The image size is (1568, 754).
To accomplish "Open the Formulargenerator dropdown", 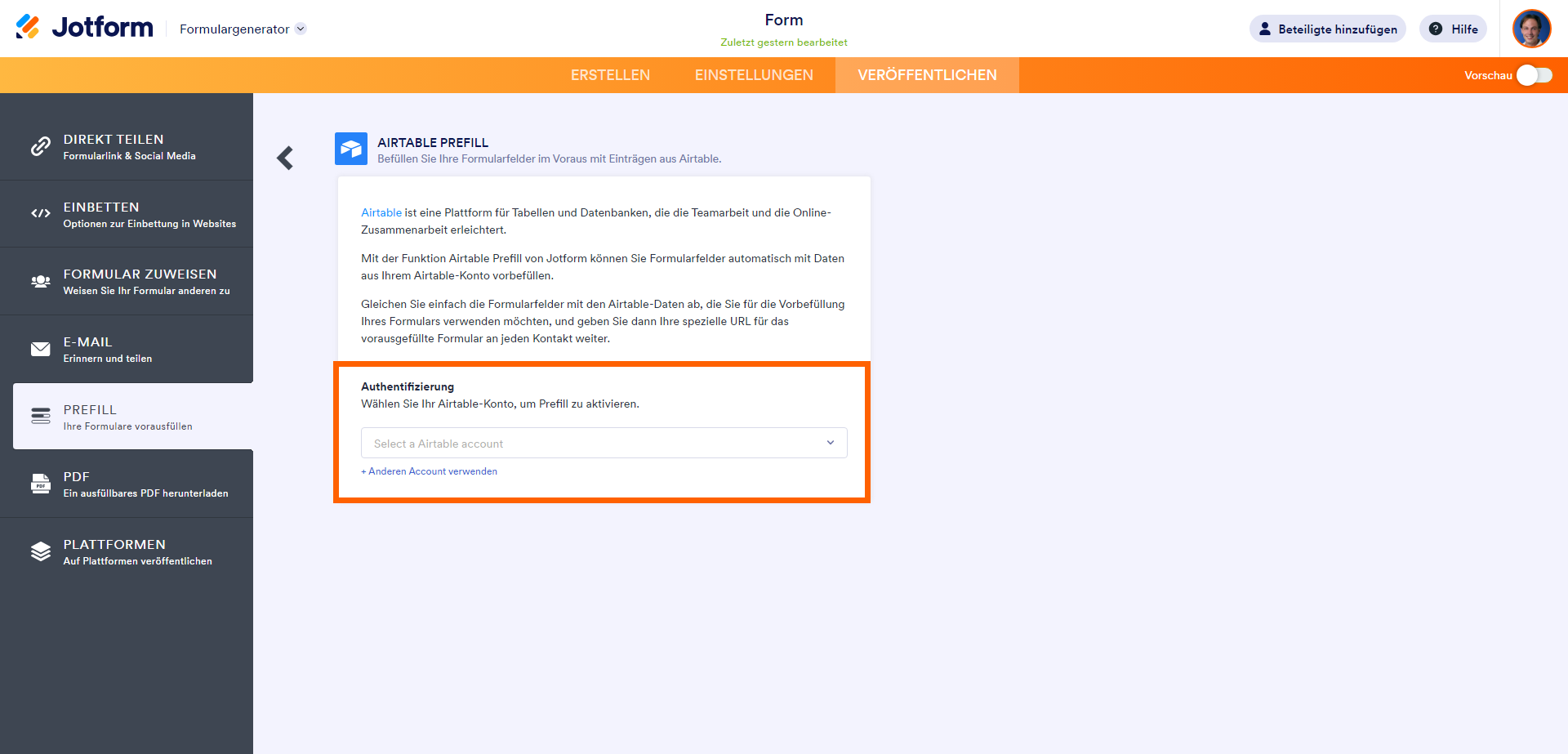I will (243, 29).
